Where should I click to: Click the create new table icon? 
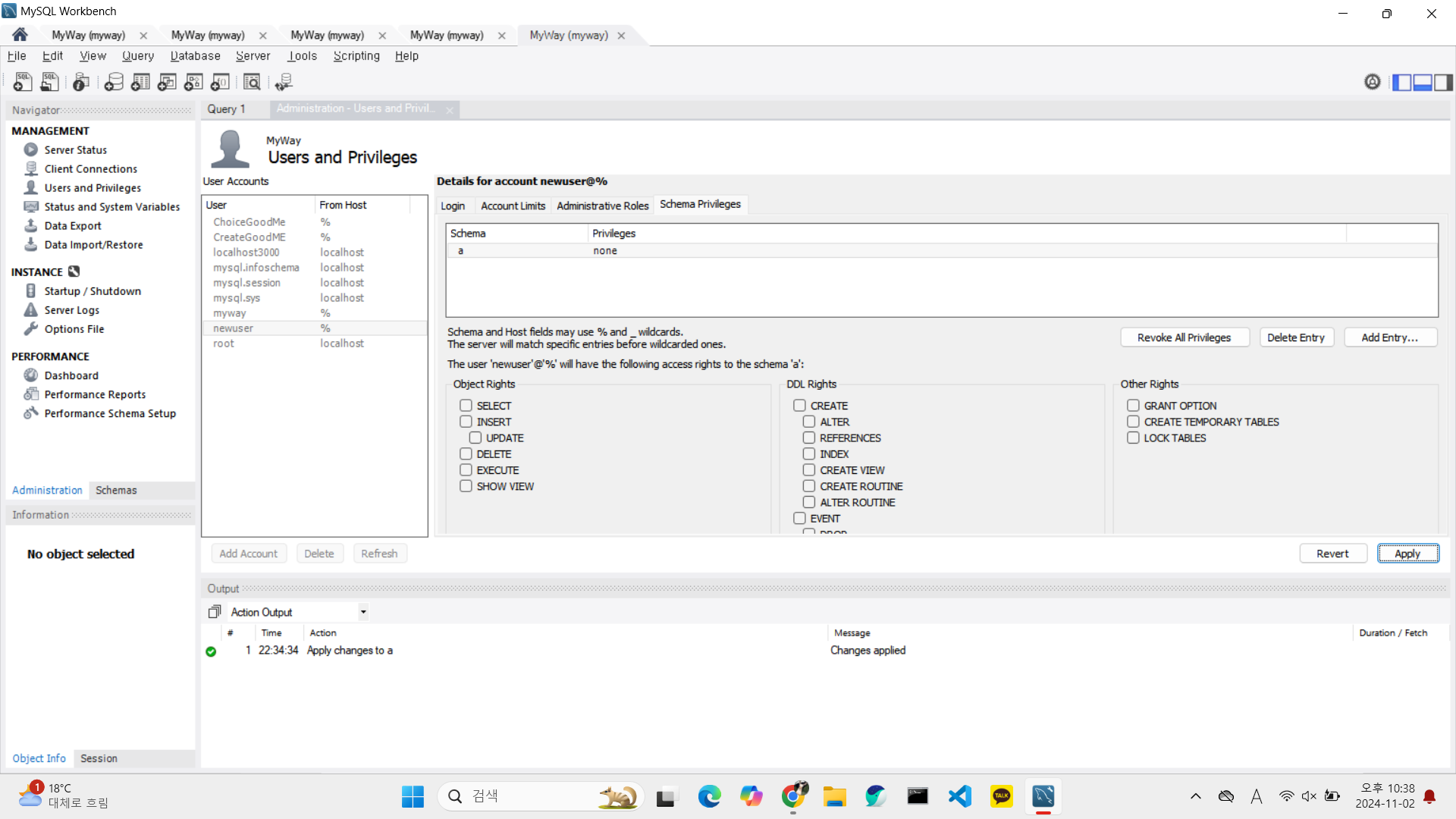140,82
